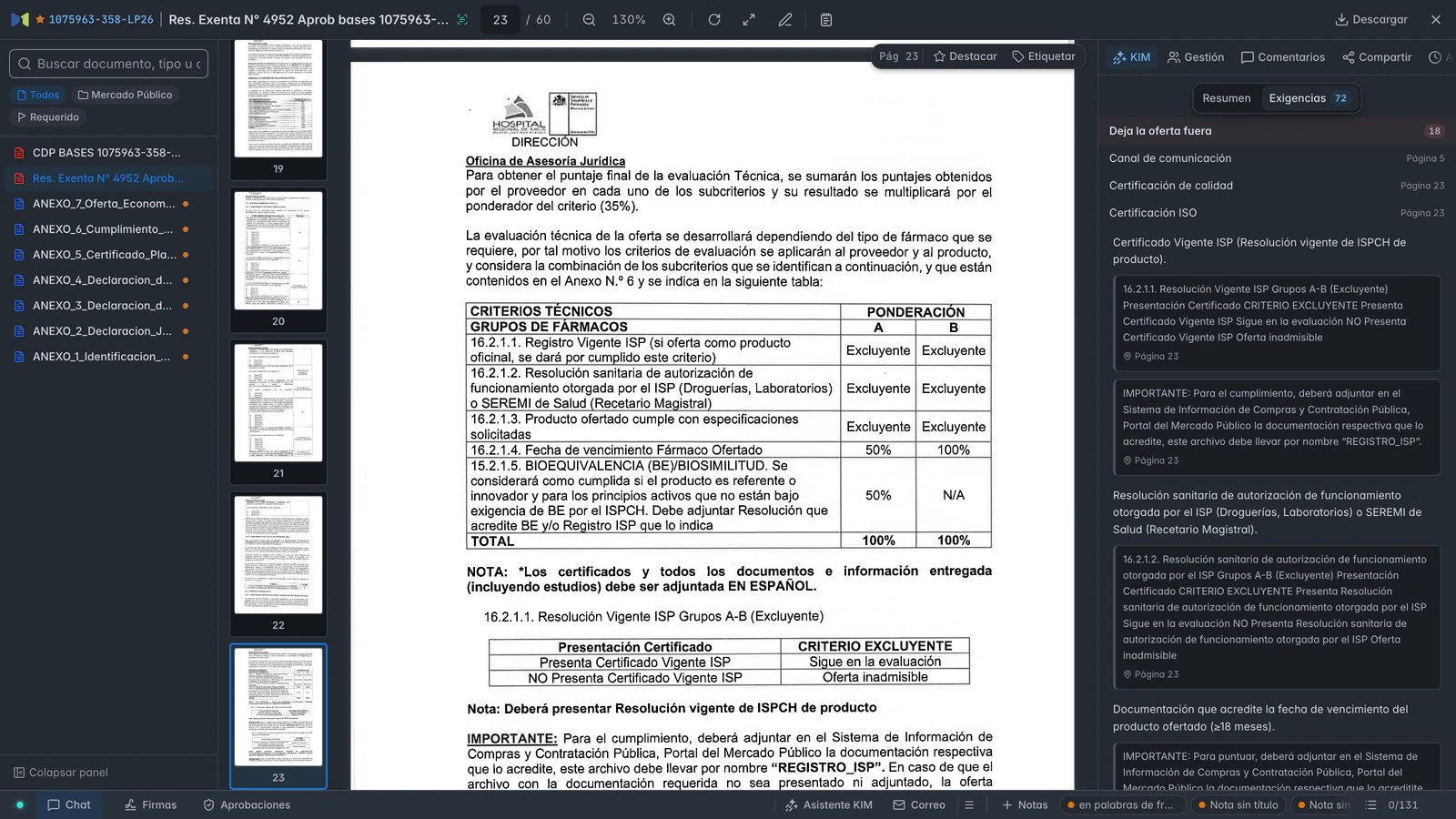Open the Compartir tab

pos(1377,57)
